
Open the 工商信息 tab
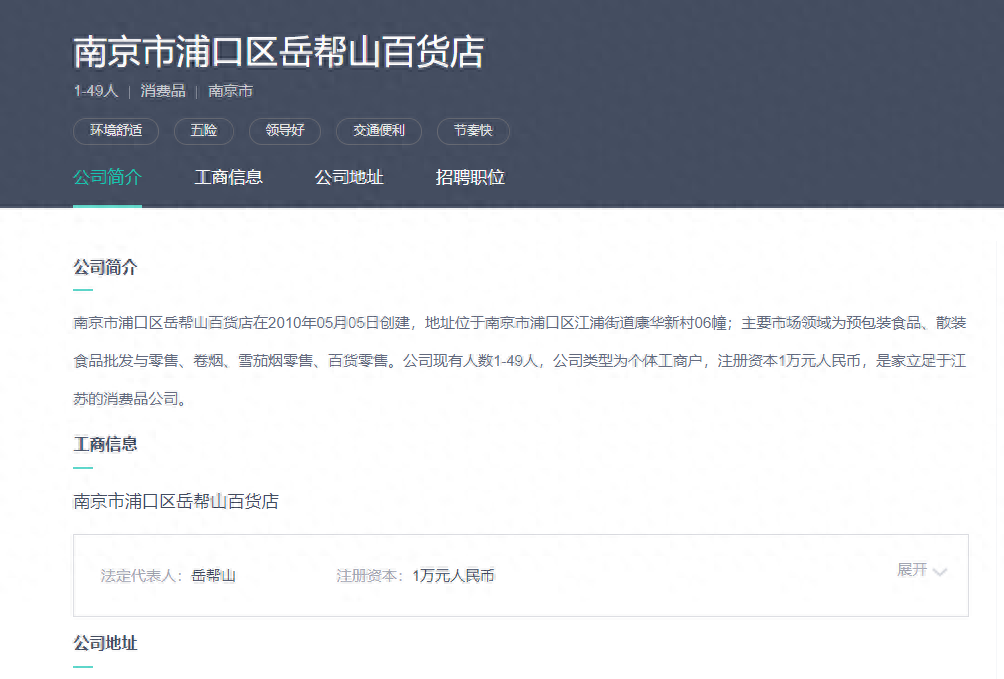[228, 178]
